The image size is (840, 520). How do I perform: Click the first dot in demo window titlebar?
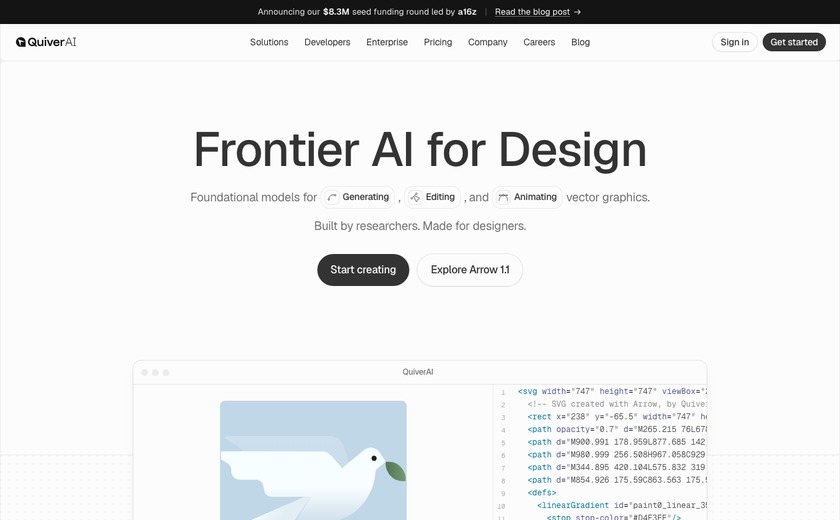(x=145, y=372)
